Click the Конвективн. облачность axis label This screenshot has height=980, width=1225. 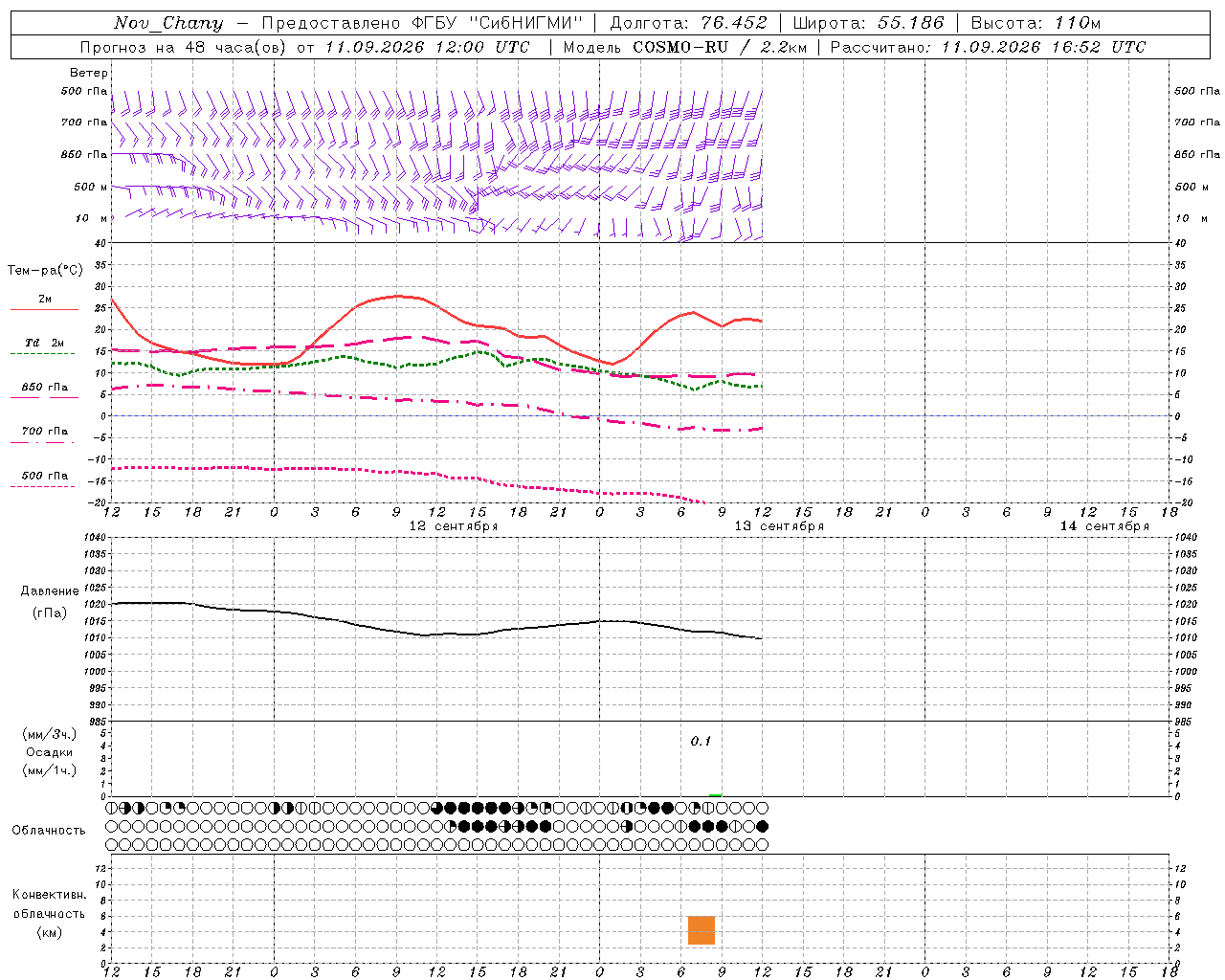tap(49, 914)
